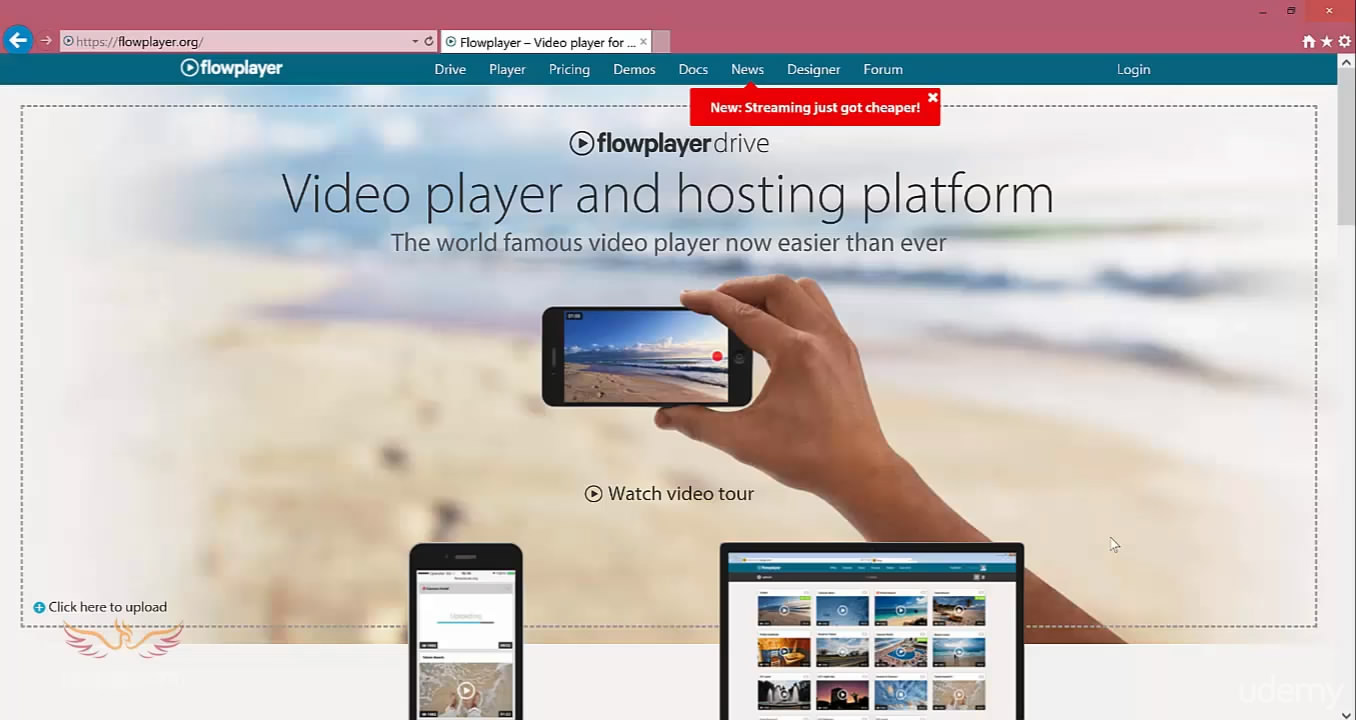Click the smartphone mockup at bottom

466,632
